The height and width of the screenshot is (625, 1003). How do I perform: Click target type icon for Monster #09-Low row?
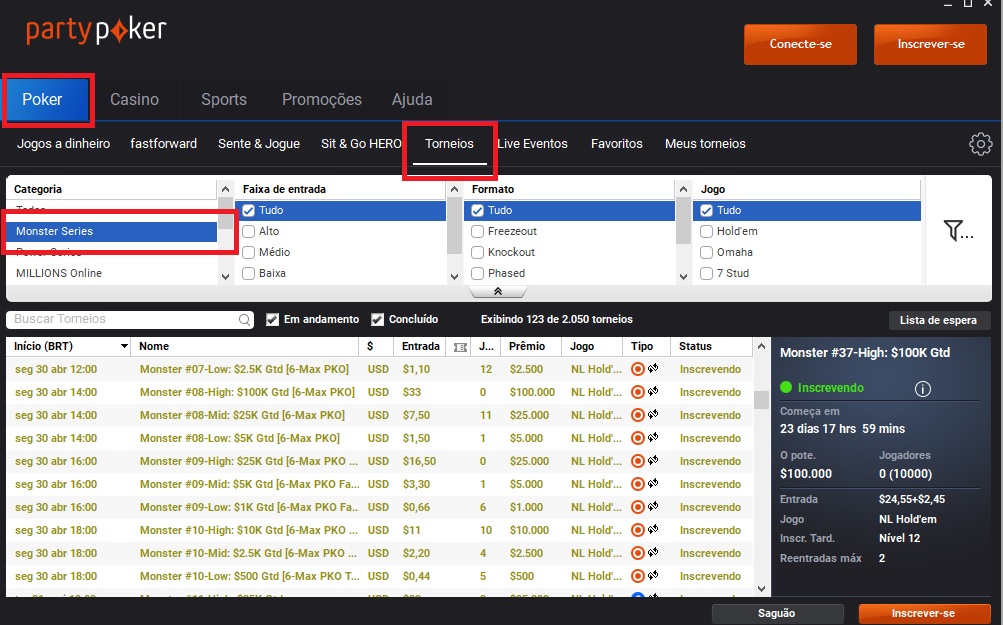637,507
